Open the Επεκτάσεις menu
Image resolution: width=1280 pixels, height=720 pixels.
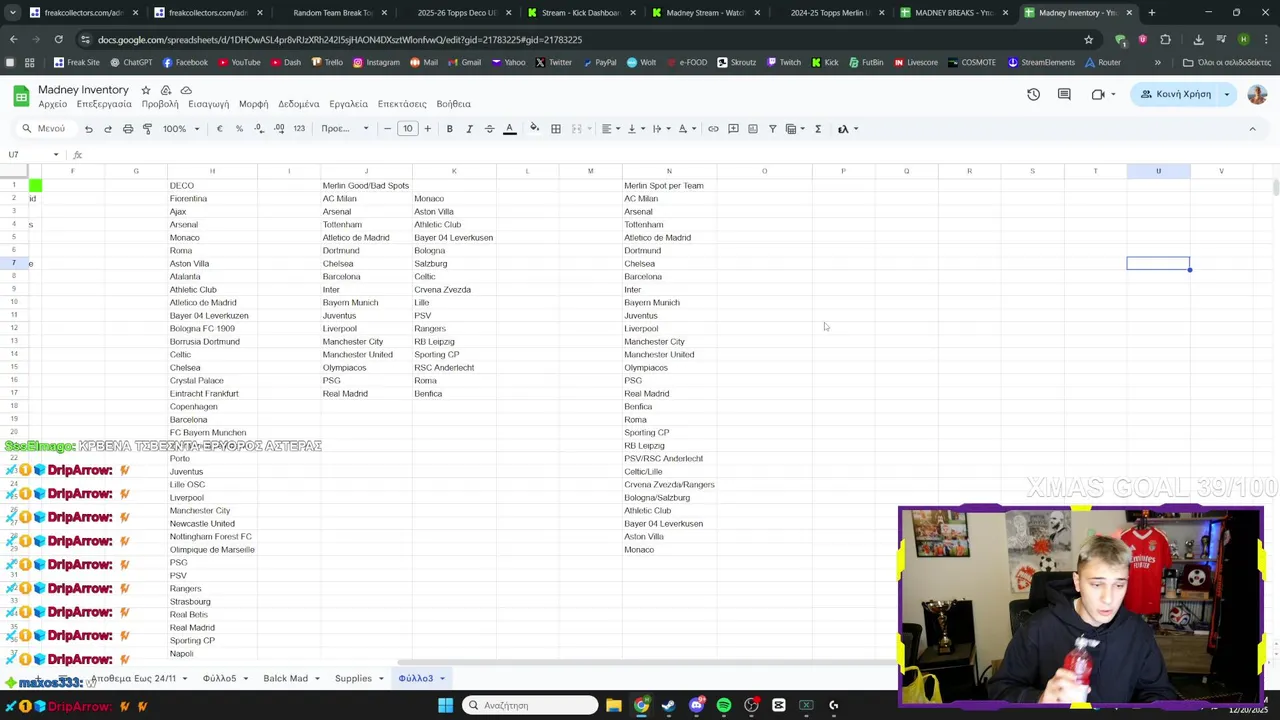(402, 104)
